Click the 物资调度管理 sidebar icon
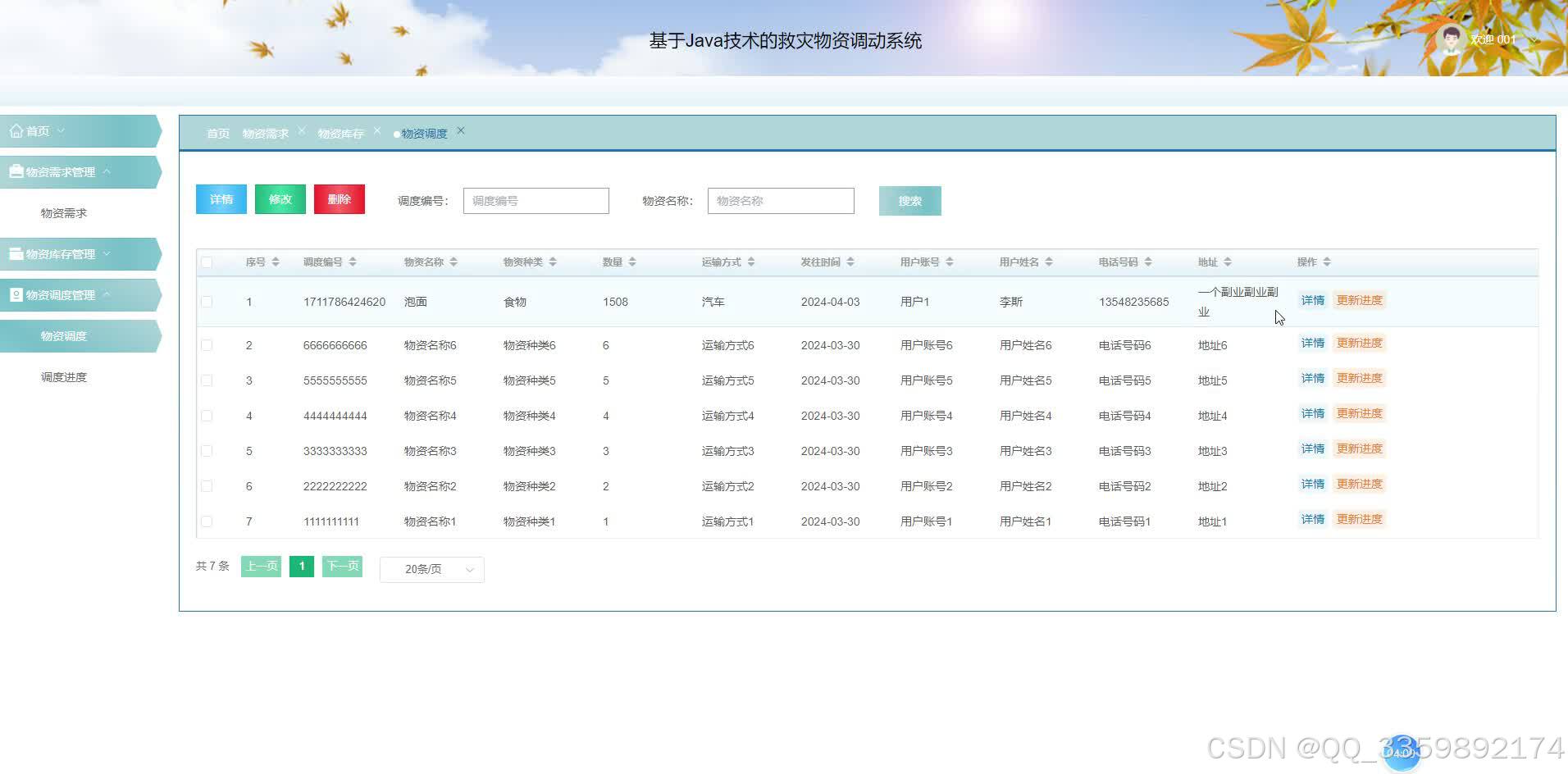 point(16,295)
